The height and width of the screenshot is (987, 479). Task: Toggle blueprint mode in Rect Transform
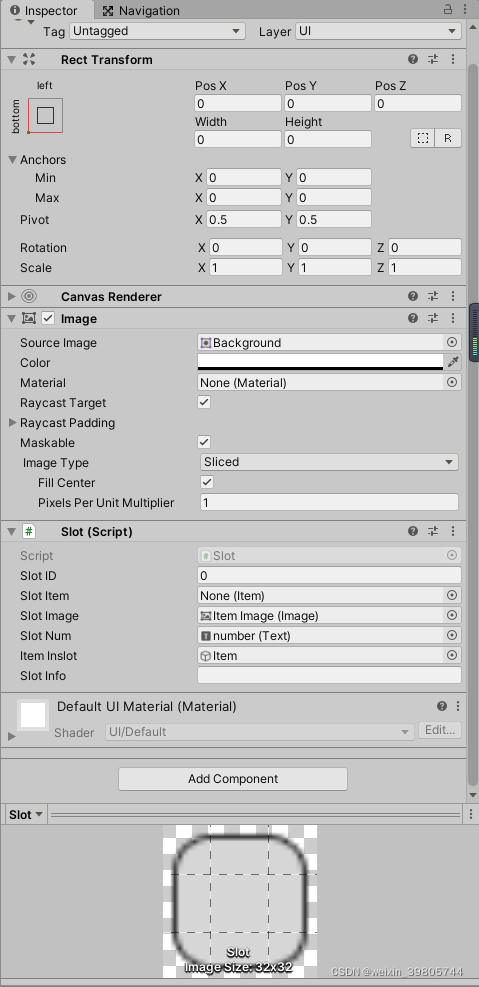pos(423,138)
